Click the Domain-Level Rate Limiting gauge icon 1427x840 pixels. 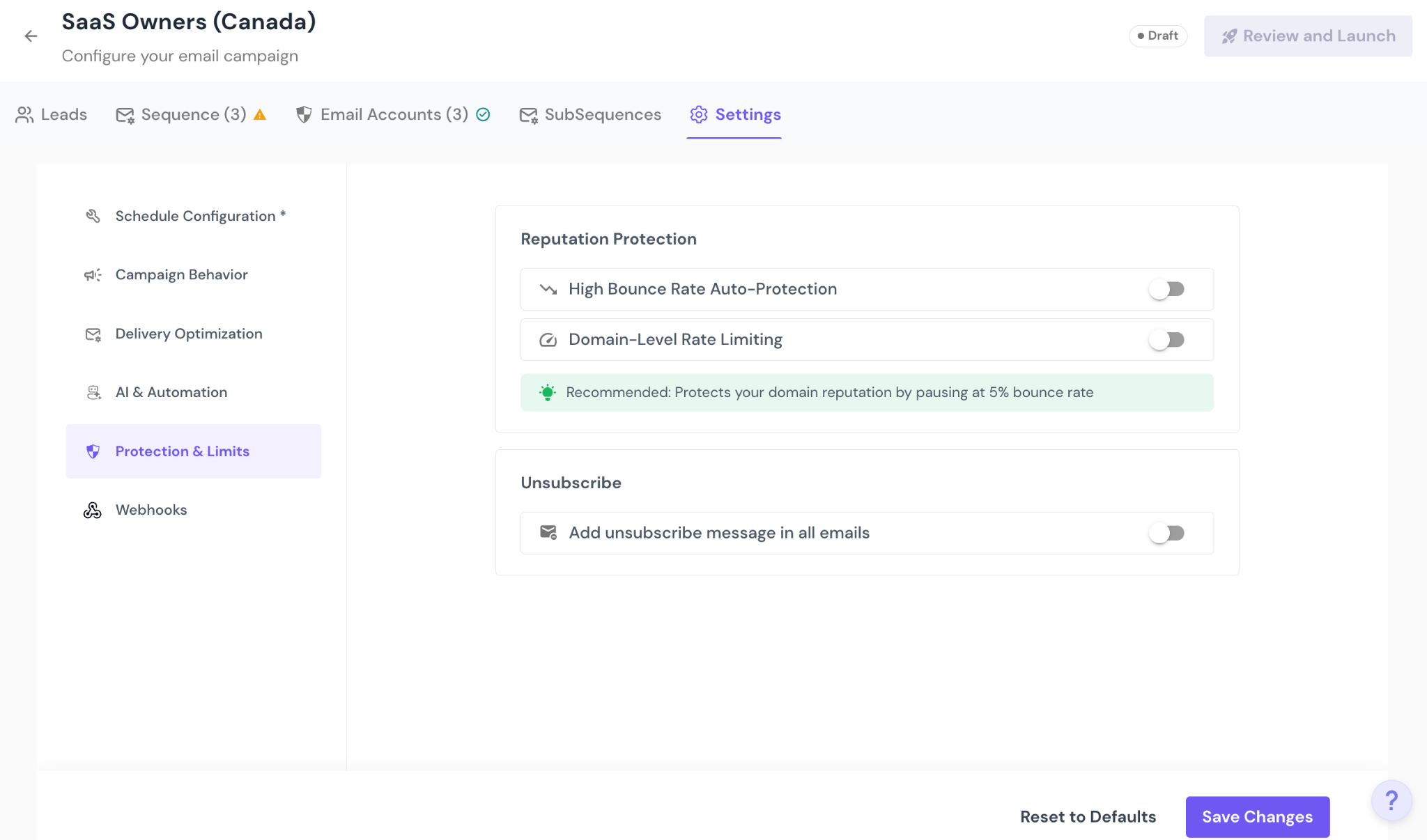(548, 340)
